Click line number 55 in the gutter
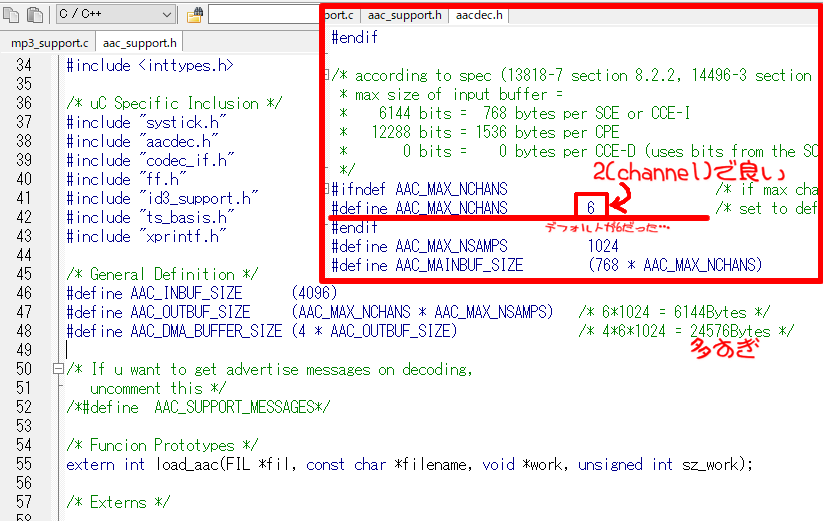Image resolution: width=823 pixels, height=521 pixels. click(24, 464)
